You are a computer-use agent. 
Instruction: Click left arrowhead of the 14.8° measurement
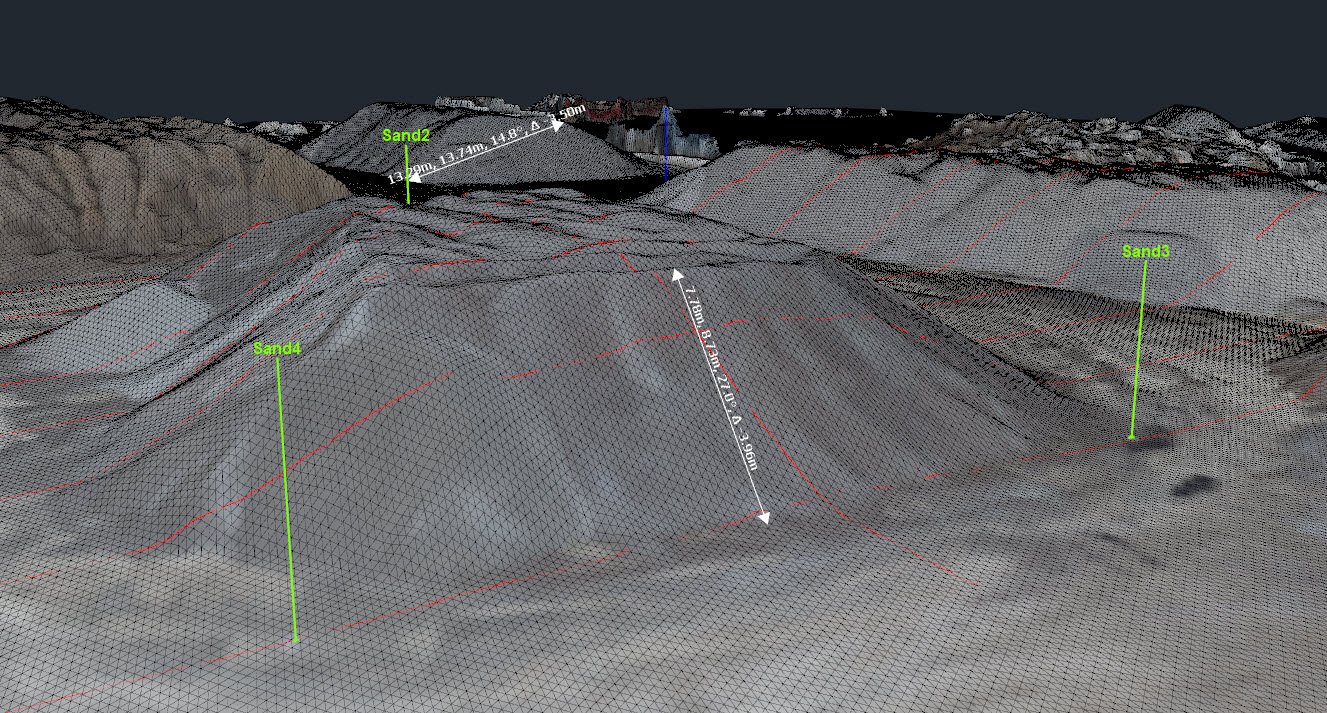click(x=413, y=181)
